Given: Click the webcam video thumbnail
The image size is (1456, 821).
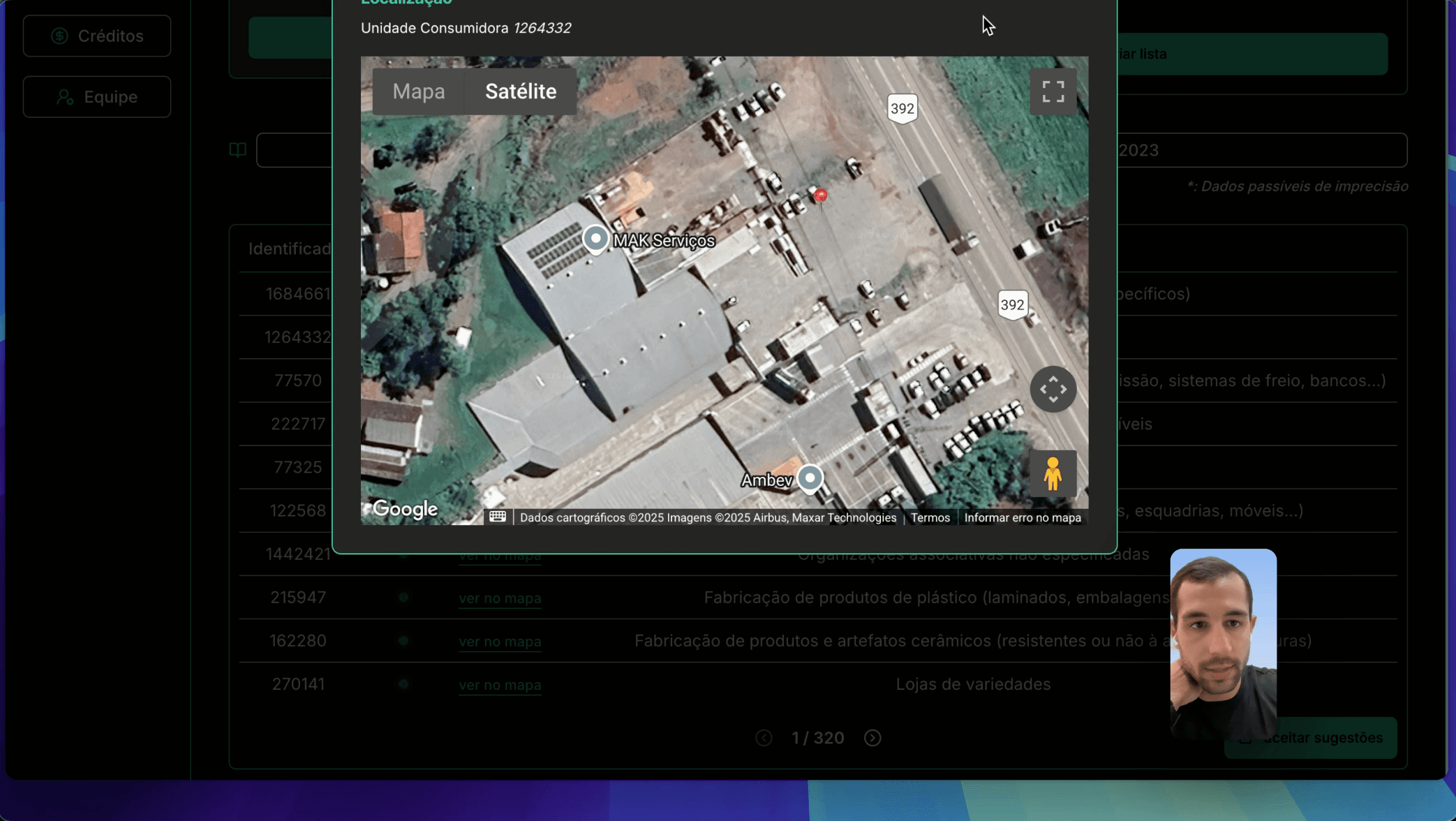Looking at the screenshot, I should click(1223, 642).
